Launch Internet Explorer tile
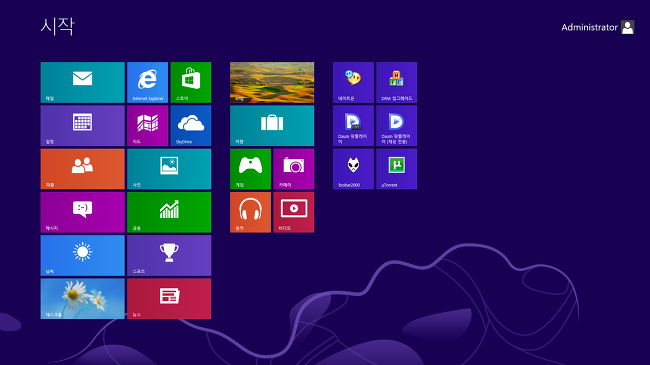Image resolution: width=650 pixels, height=365 pixels. coord(148,82)
